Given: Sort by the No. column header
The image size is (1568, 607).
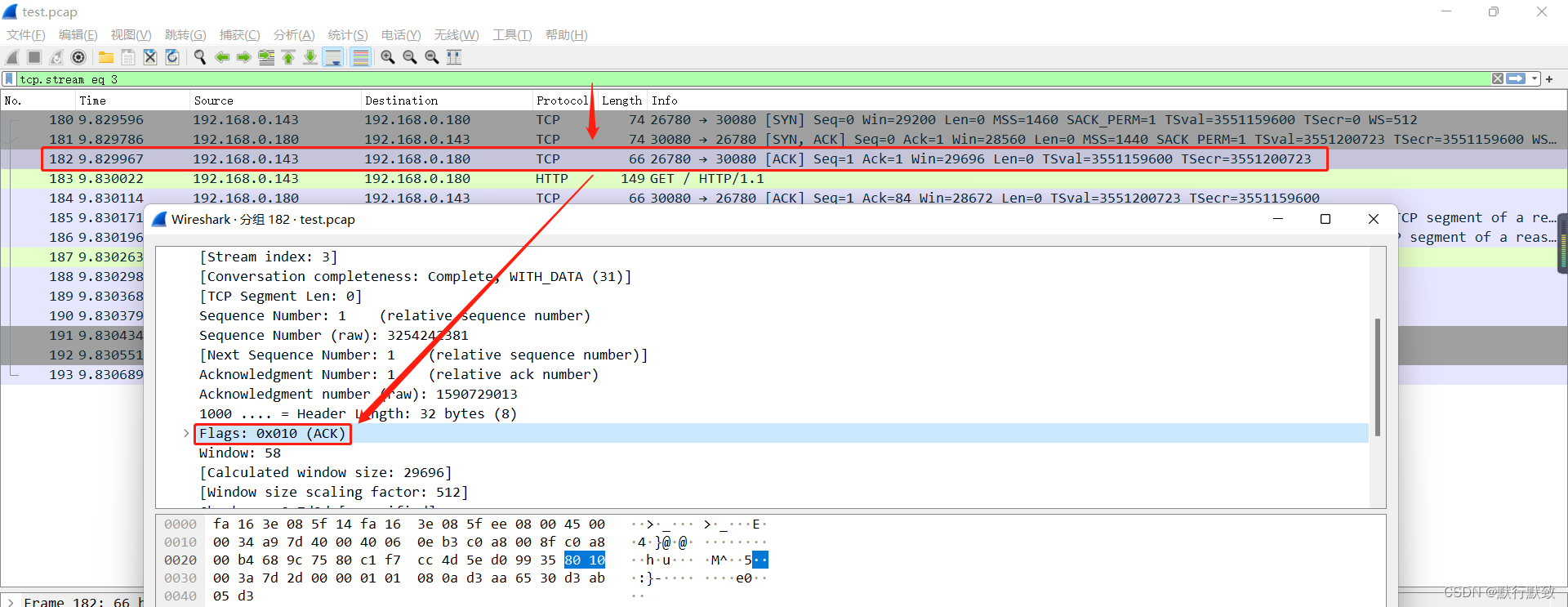Looking at the screenshot, I should 38,100.
